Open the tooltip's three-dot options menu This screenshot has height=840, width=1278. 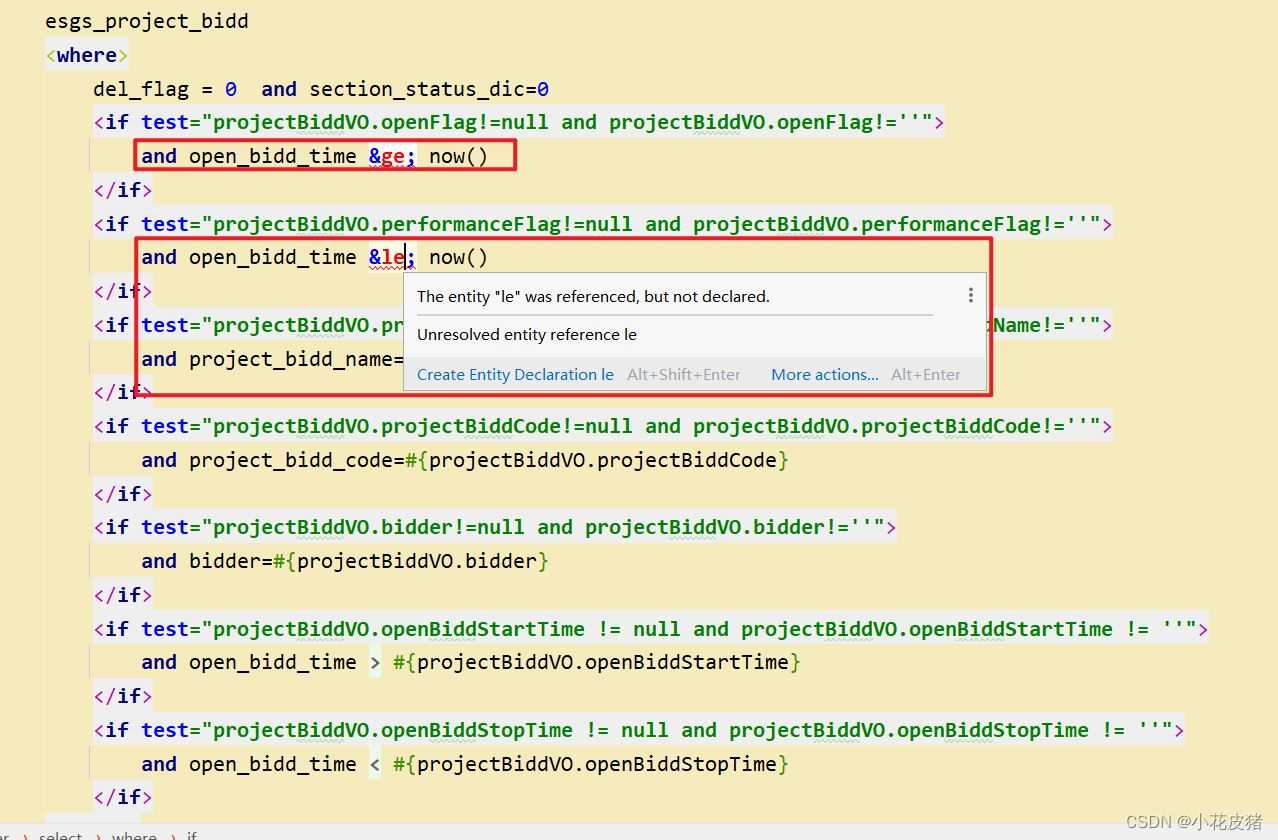[970, 295]
